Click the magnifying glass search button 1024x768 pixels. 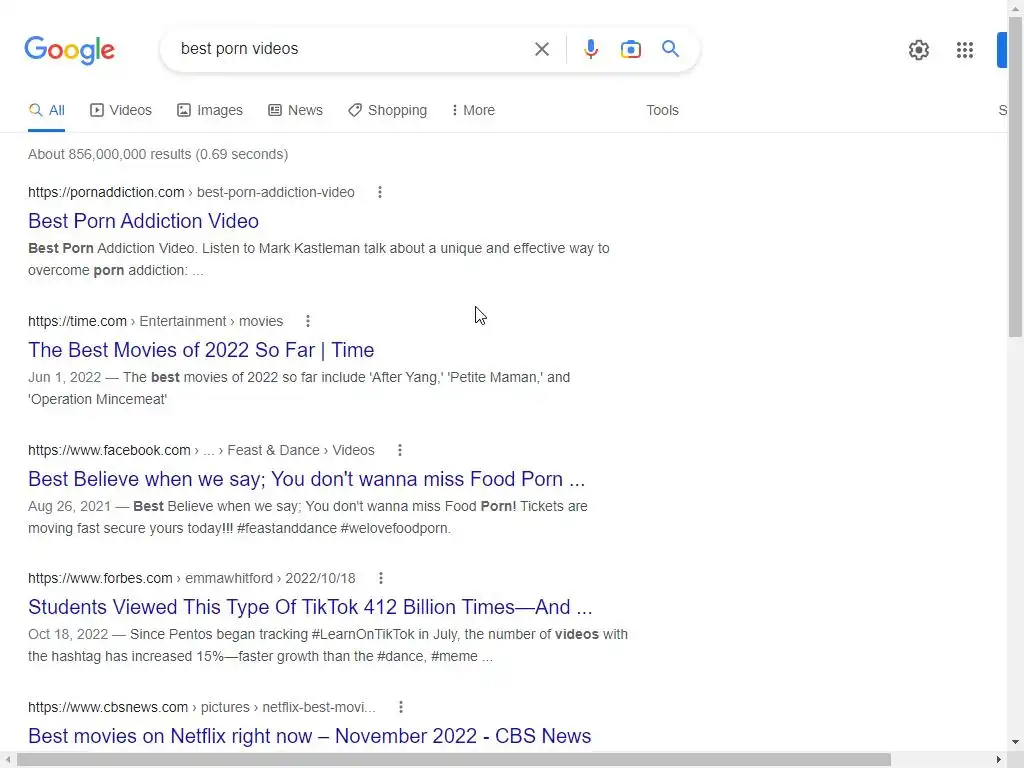(670, 49)
